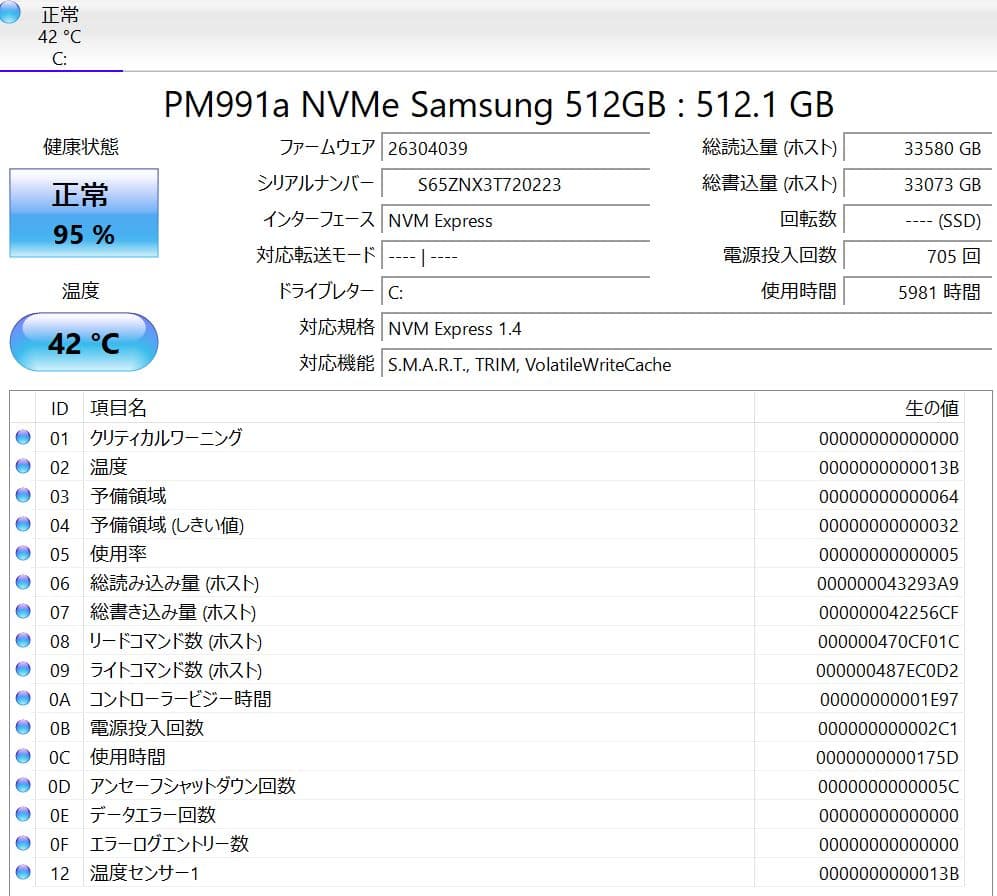
Task: Click the 項目名 column header
Action: click(x=418, y=408)
